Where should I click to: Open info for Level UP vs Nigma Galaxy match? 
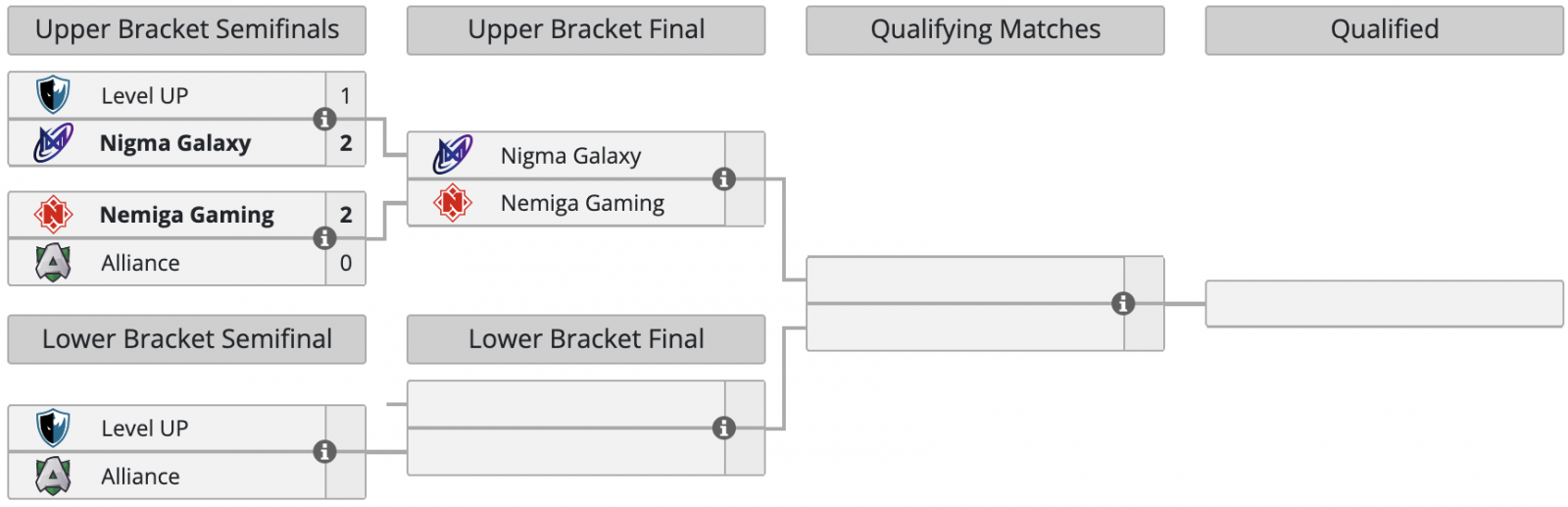pos(324,119)
